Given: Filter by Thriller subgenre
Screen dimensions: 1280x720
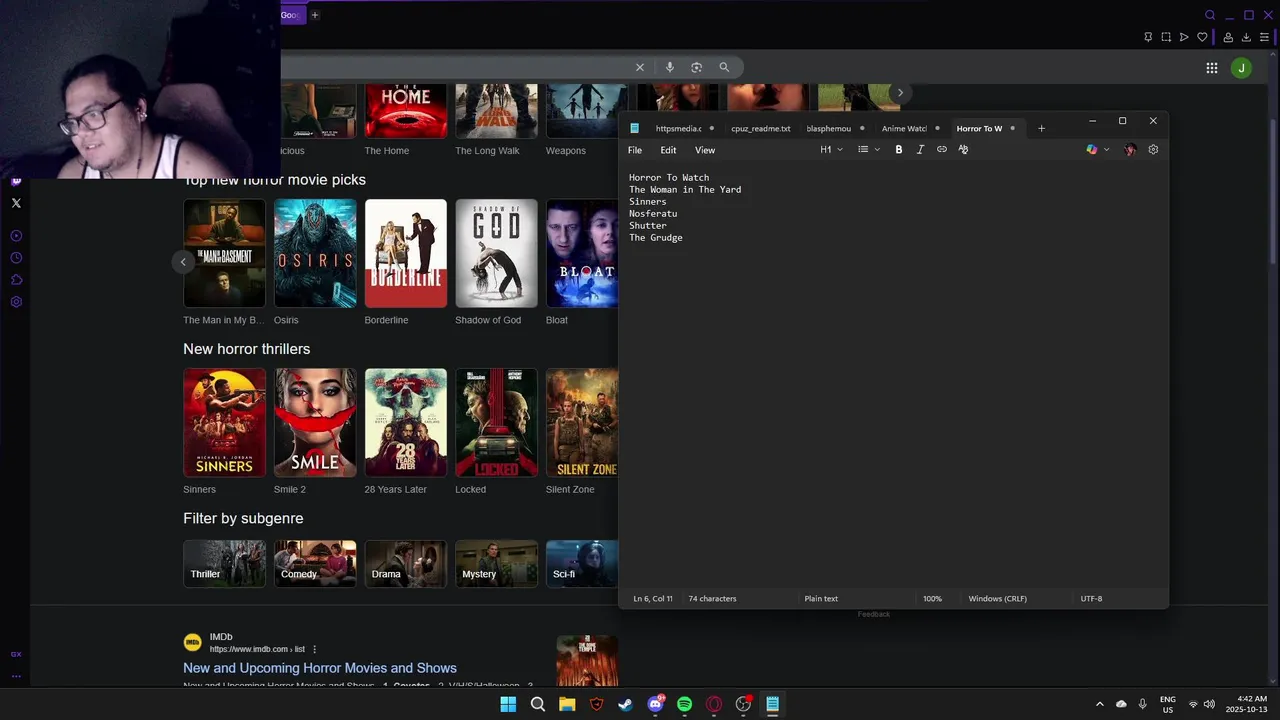Looking at the screenshot, I should coord(224,564).
